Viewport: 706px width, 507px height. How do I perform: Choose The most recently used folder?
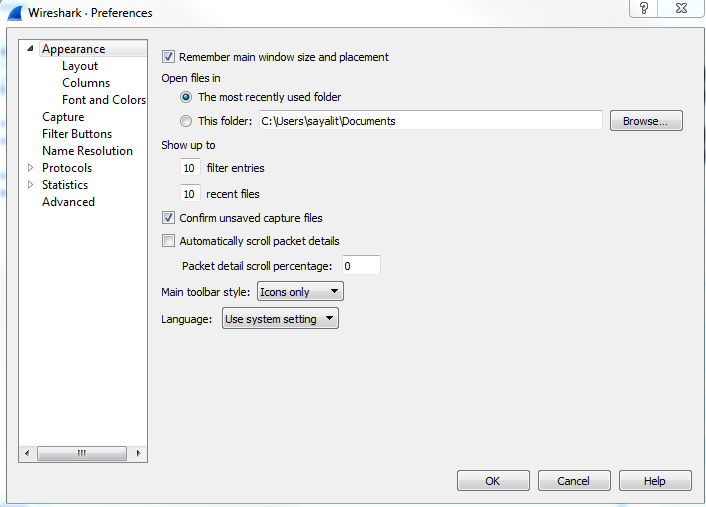187,97
